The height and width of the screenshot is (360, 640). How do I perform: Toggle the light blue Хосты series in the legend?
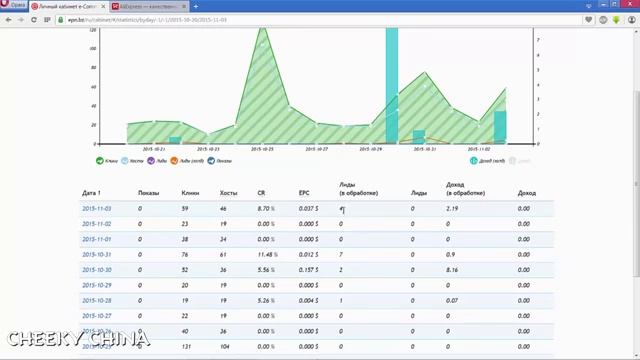pos(132,161)
